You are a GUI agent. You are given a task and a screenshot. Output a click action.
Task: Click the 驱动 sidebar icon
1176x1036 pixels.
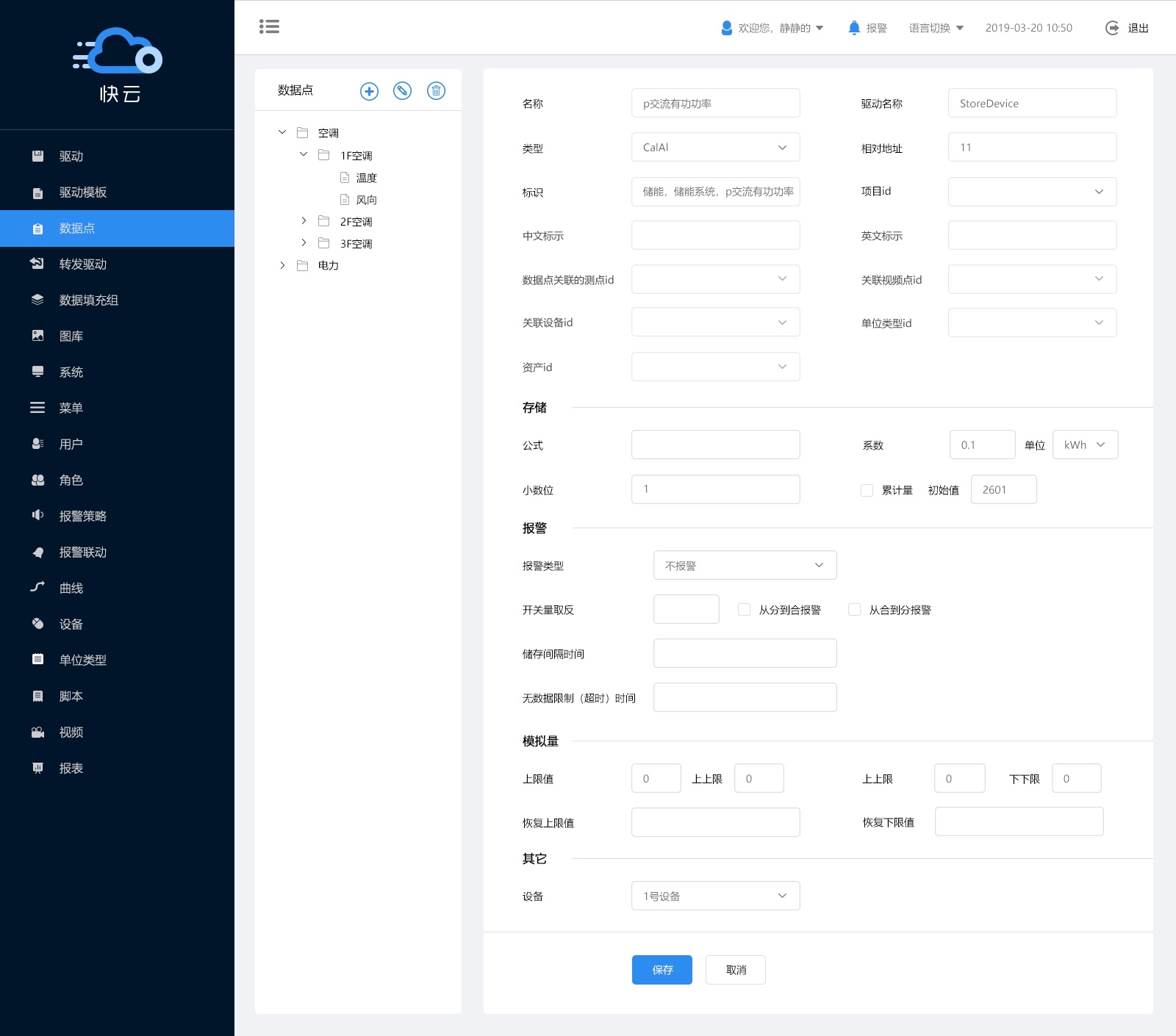tap(37, 156)
